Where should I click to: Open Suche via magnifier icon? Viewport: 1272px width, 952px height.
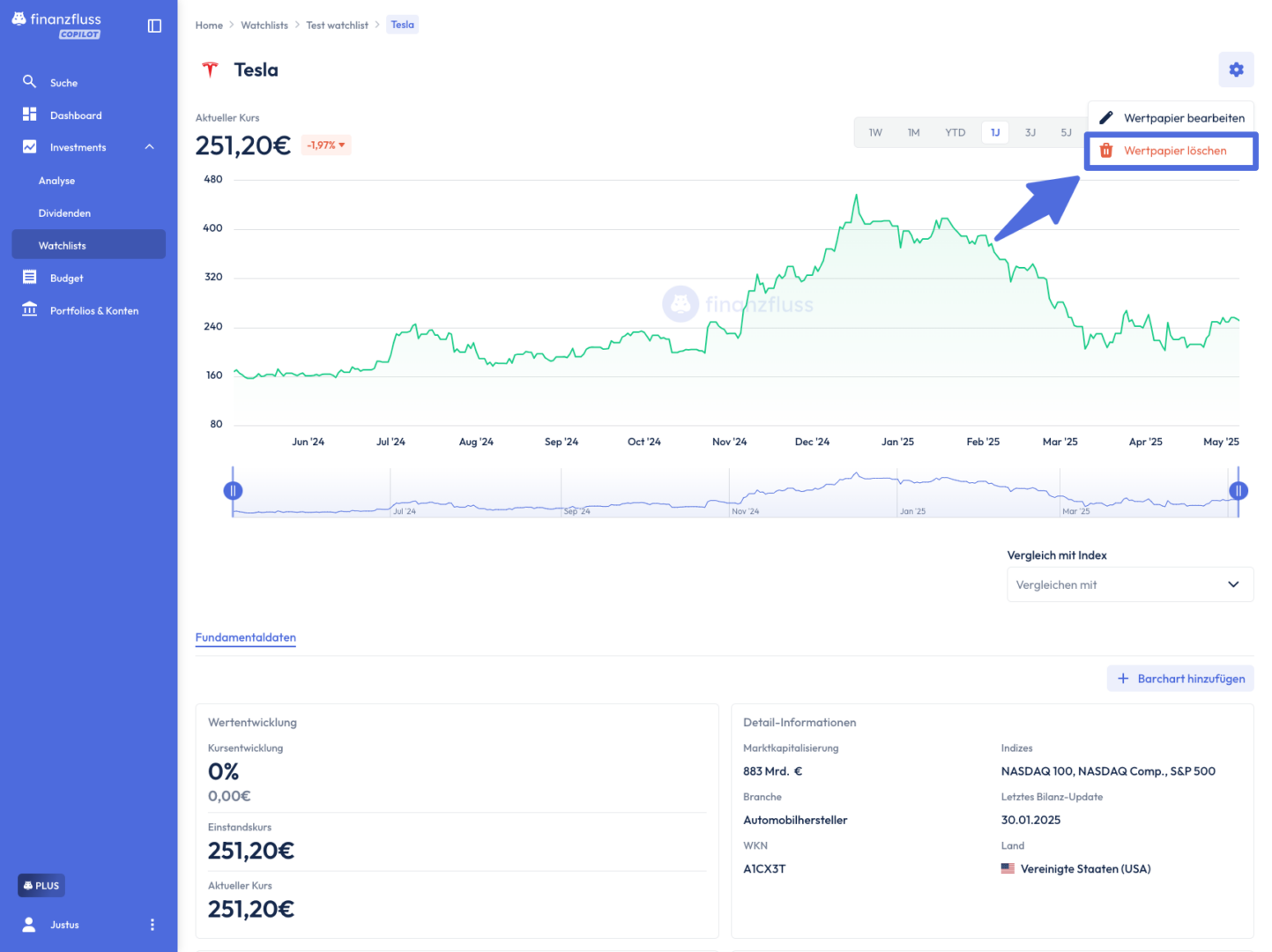click(x=29, y=81)
